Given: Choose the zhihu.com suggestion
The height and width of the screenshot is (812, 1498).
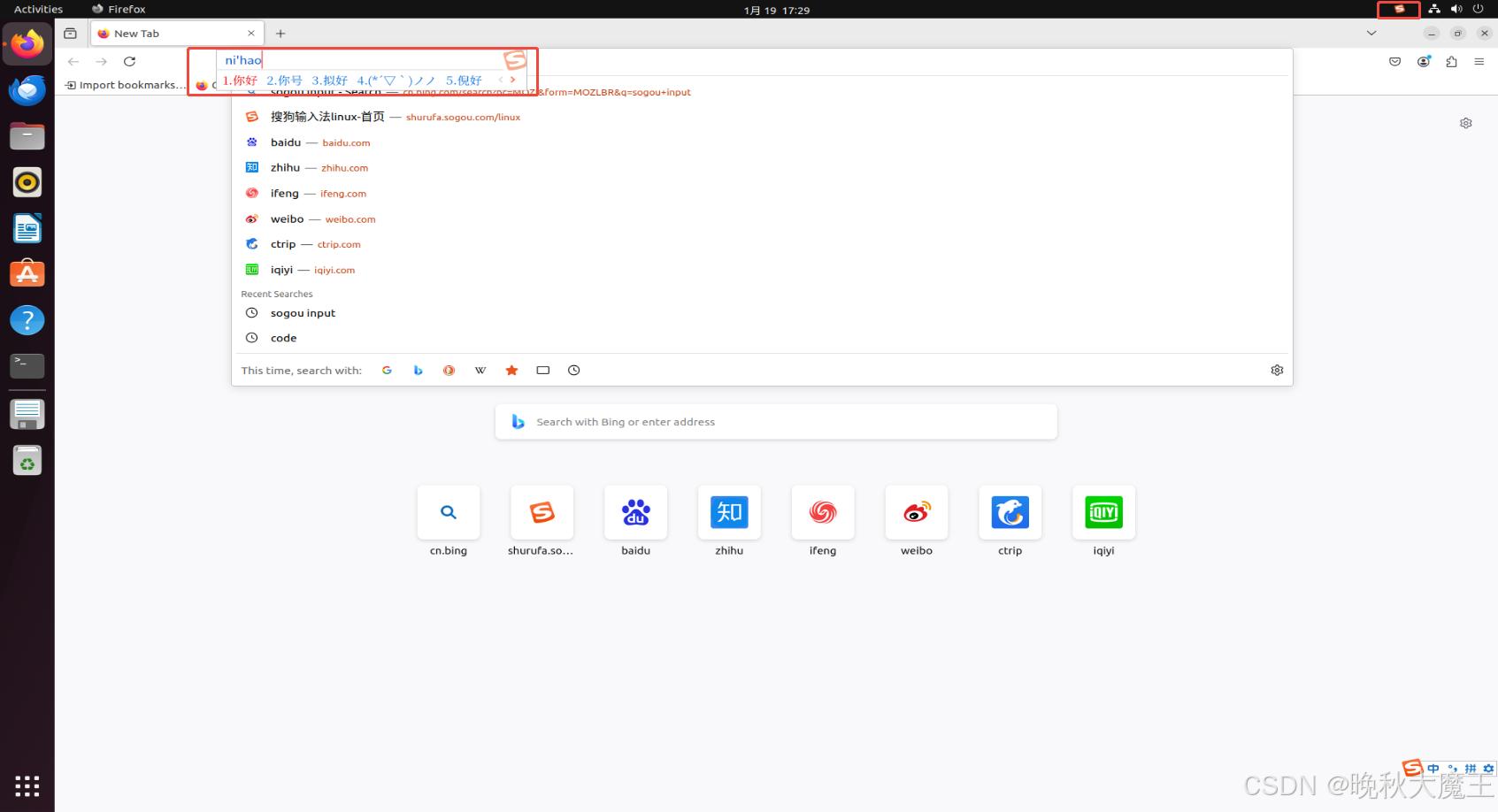Looking at the screenshot, I should point(762,167).
